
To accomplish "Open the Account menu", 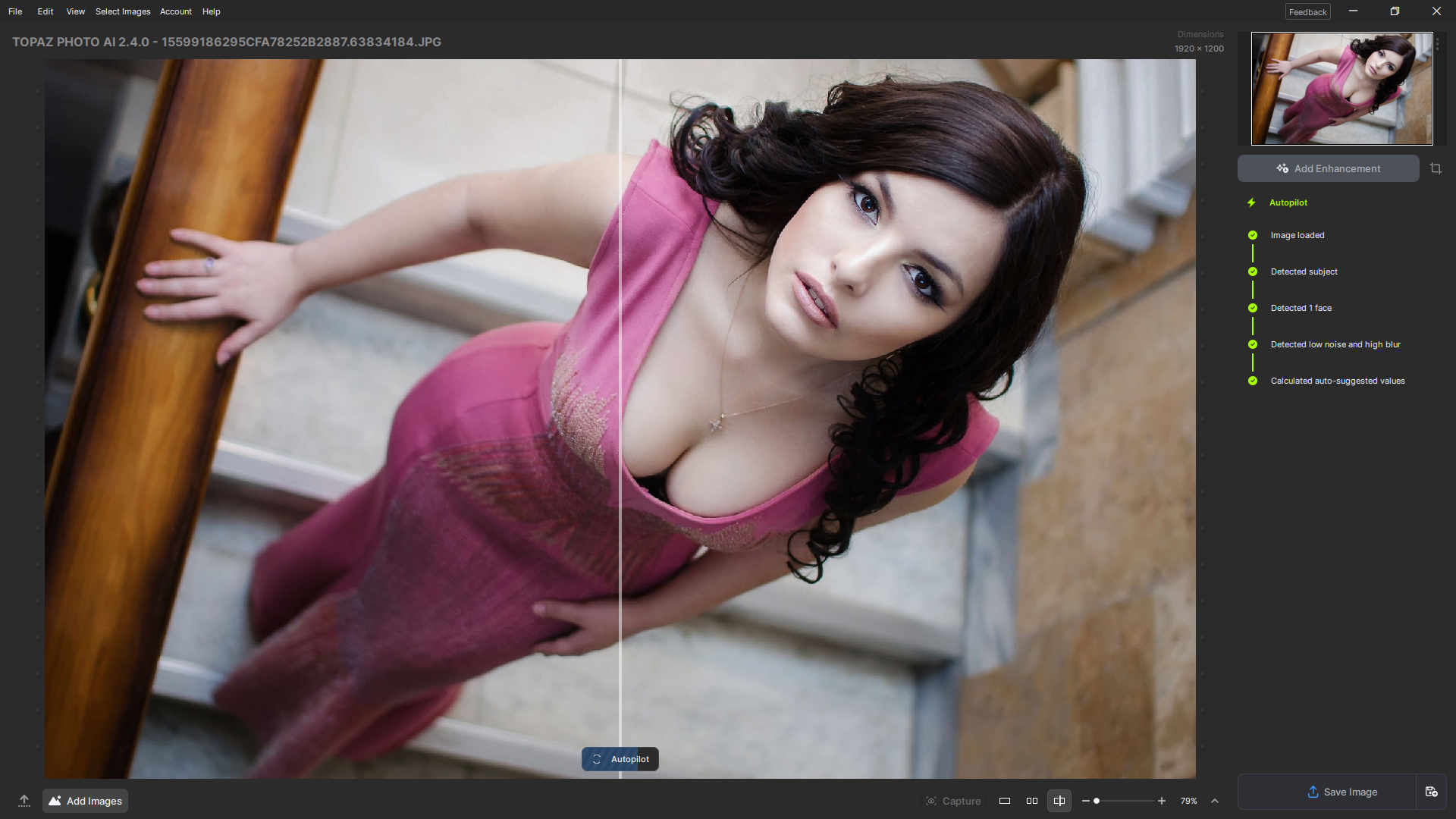I will [x=176, y=11].
